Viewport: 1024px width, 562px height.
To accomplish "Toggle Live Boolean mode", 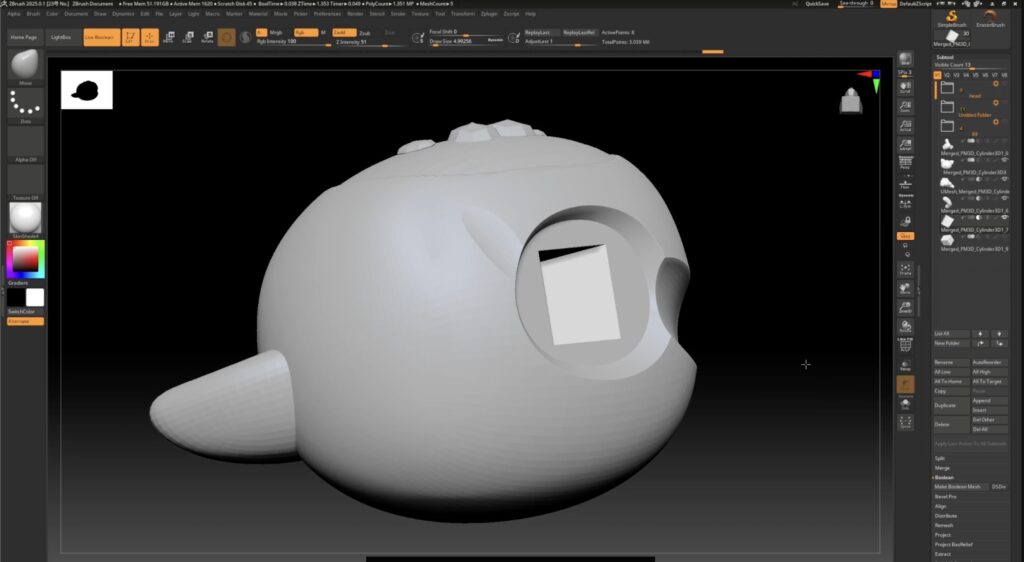I will pyautogui.click(x=101, y=37).
